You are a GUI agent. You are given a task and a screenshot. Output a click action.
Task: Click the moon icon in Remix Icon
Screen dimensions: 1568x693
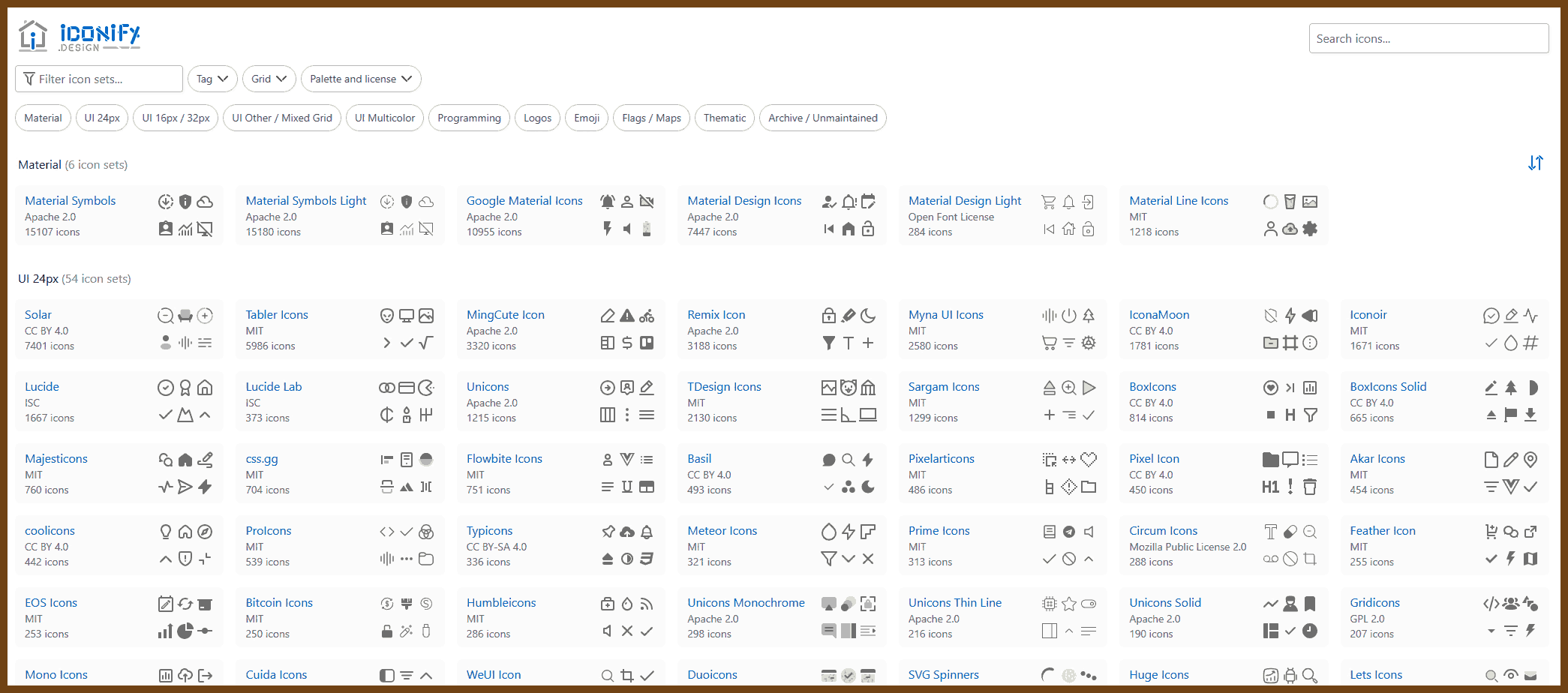pos(868,316)
